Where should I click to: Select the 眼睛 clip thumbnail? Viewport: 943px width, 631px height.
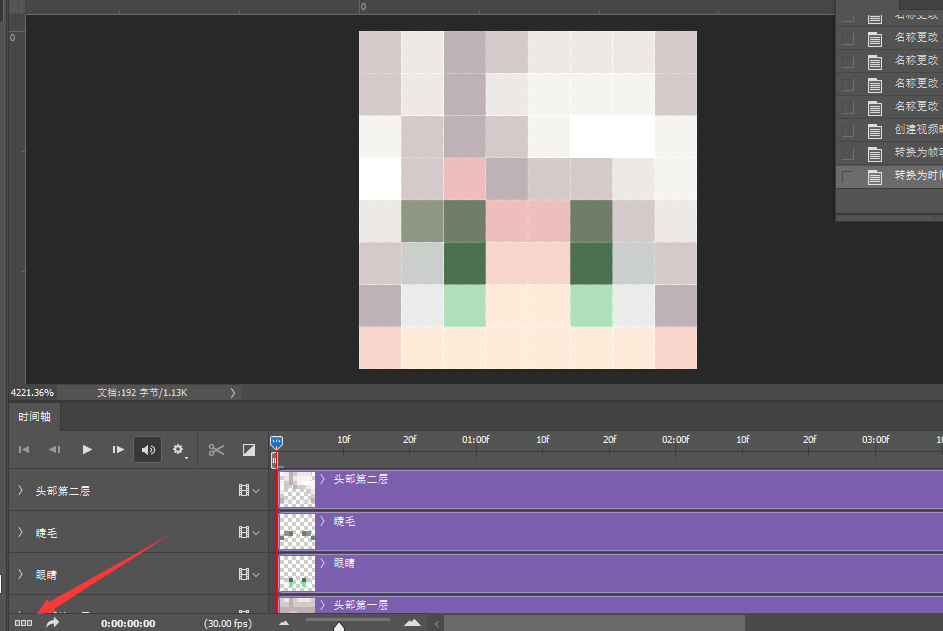(x=298, y=573)
